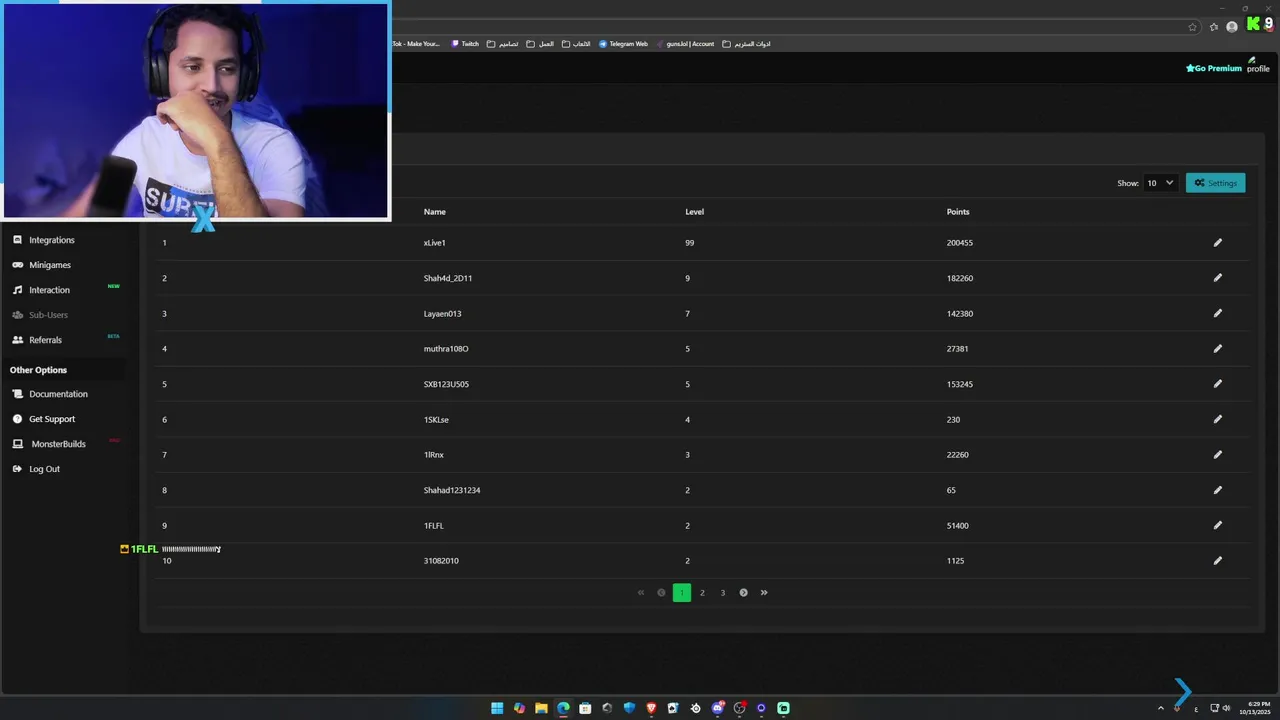Click the Go Premium link
This screenshot has height=720, width=1280.
(x=1214, y=69)
